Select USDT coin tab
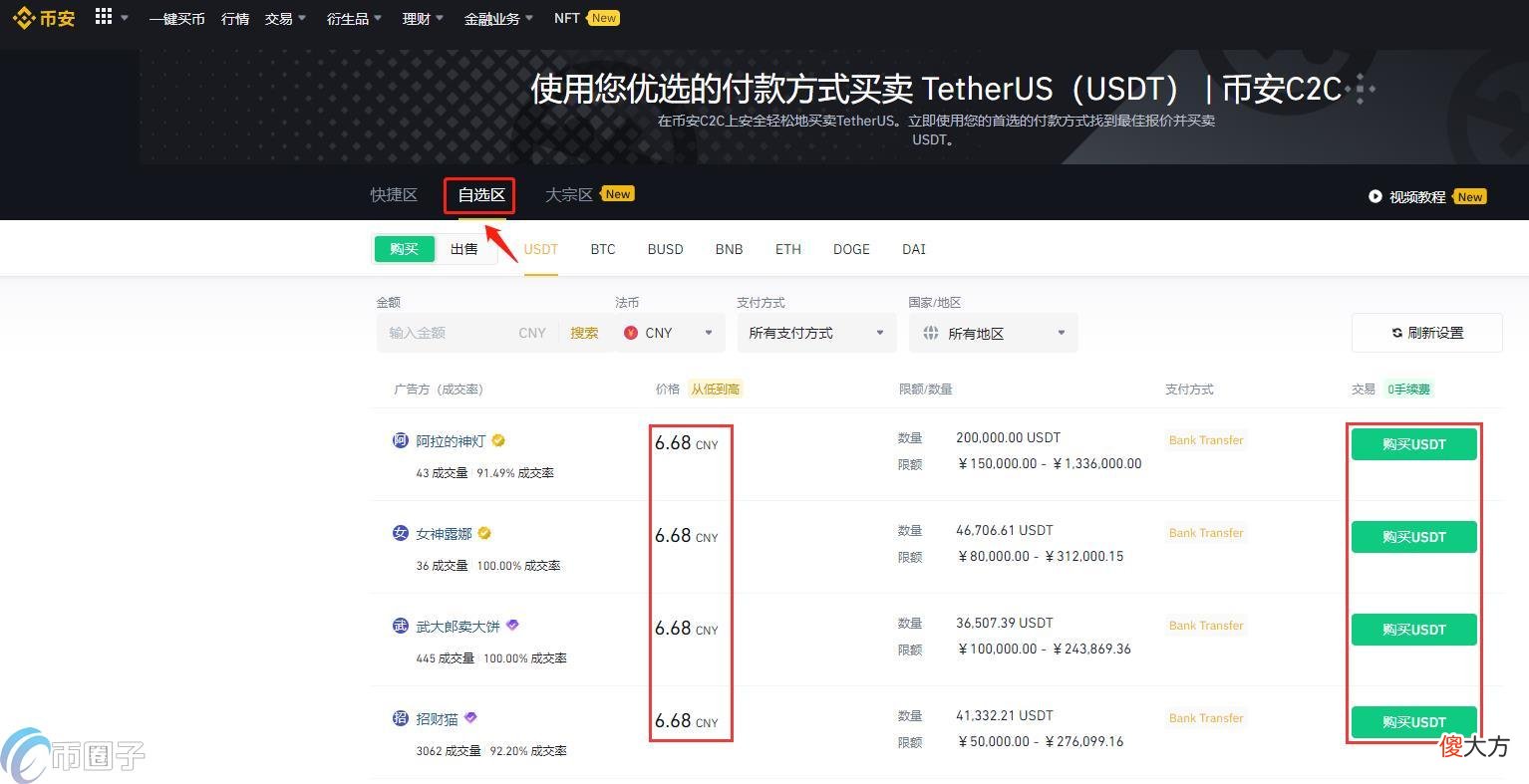 541,249
